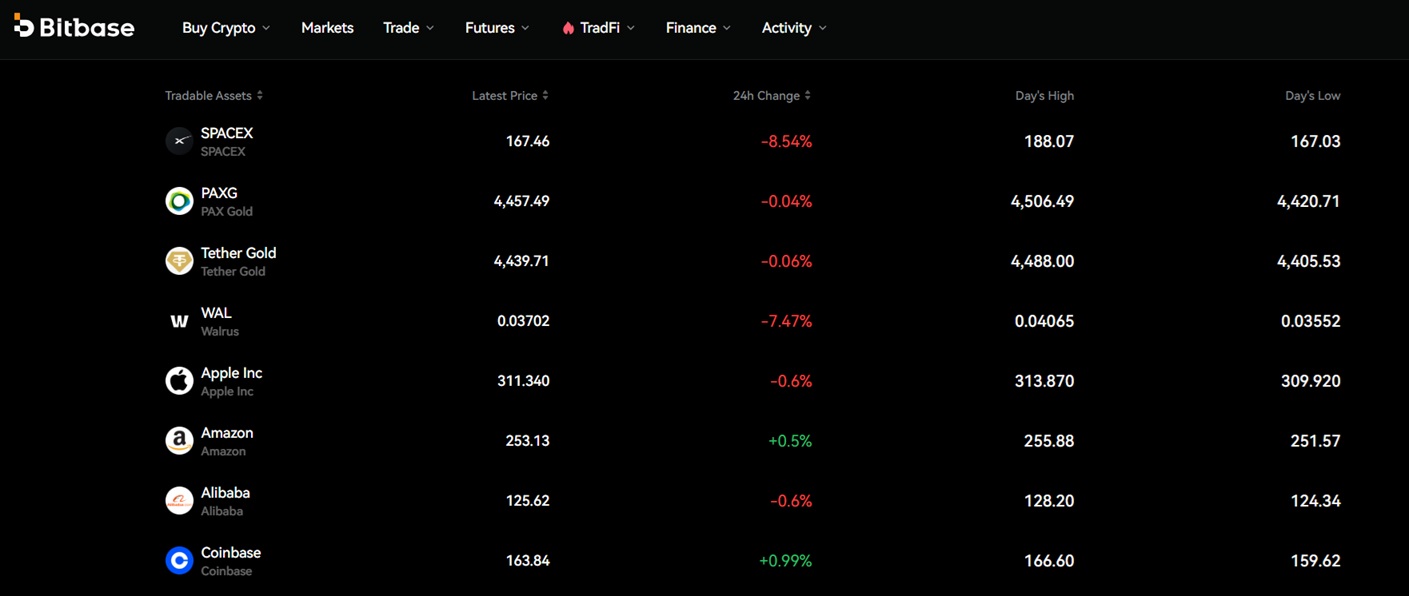Open the SPACEX asset name link
The height and width of the screenshot is (596, 1409).
coord(227,133)
